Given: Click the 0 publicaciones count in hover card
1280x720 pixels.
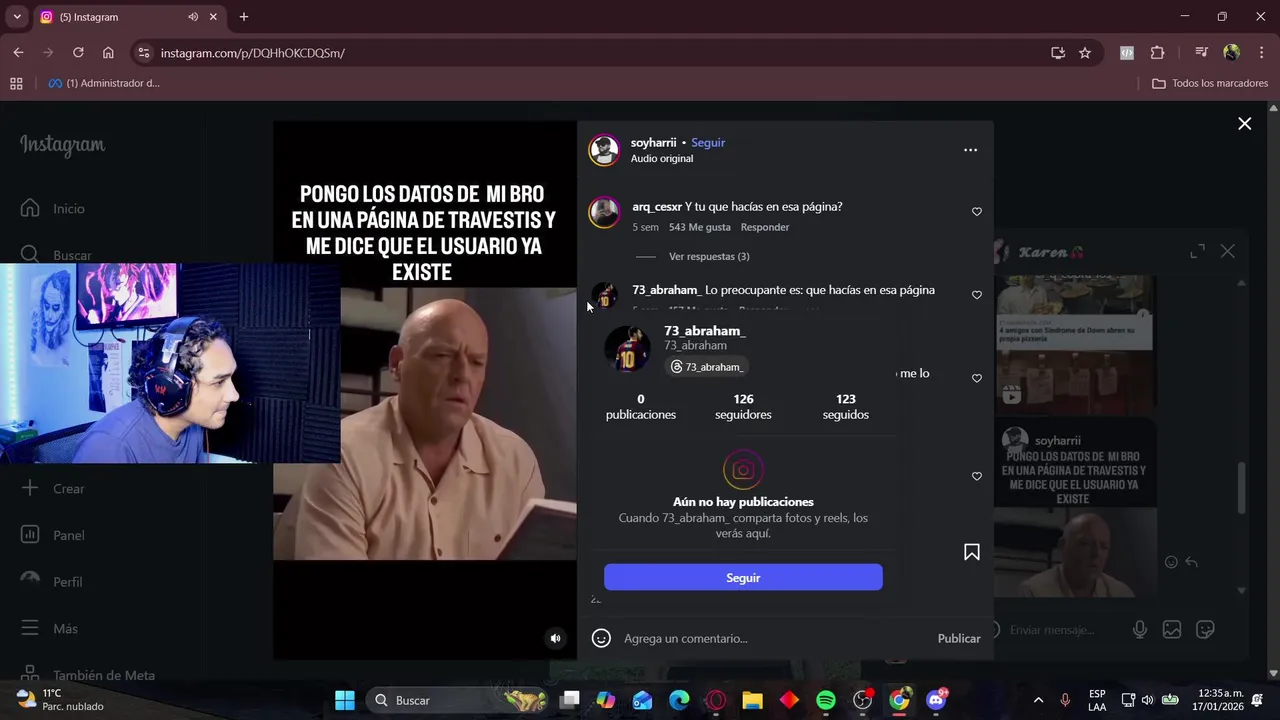Looking at the screenshot, I should (x=641, y=407).
